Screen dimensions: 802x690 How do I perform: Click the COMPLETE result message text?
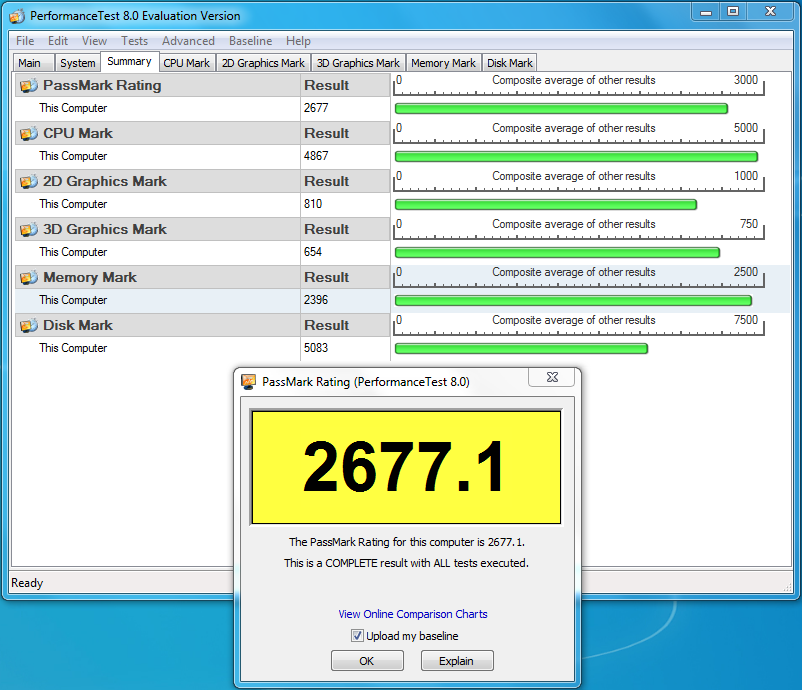pos(406,563)
